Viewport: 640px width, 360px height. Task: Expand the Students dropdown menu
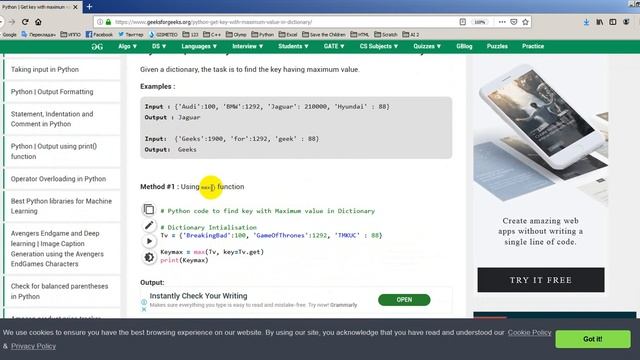click(x=293, y=47)
